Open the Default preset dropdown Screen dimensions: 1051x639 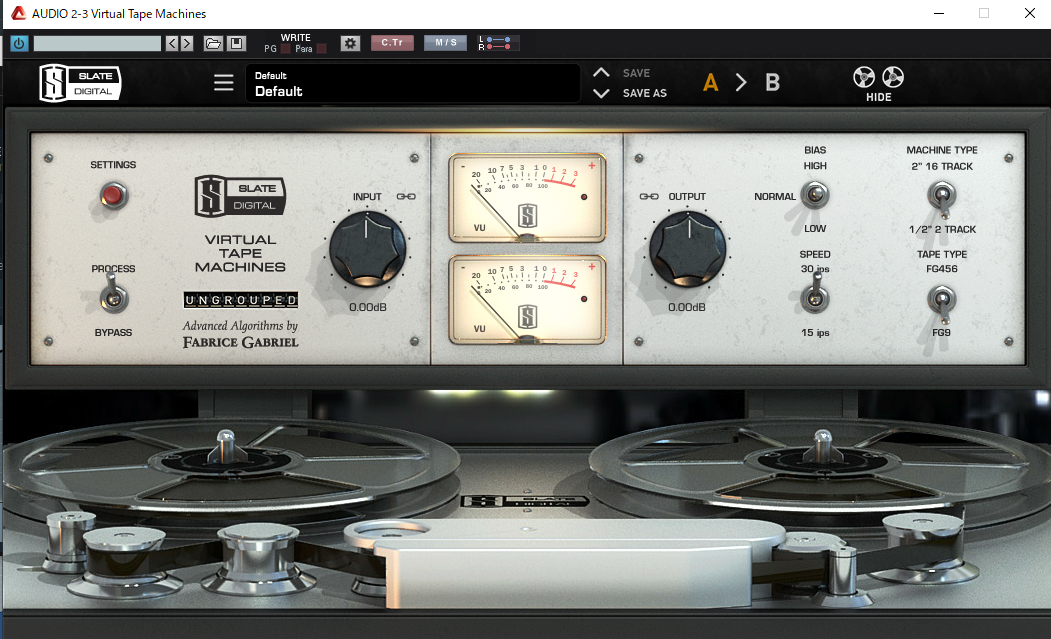[413, 83]
